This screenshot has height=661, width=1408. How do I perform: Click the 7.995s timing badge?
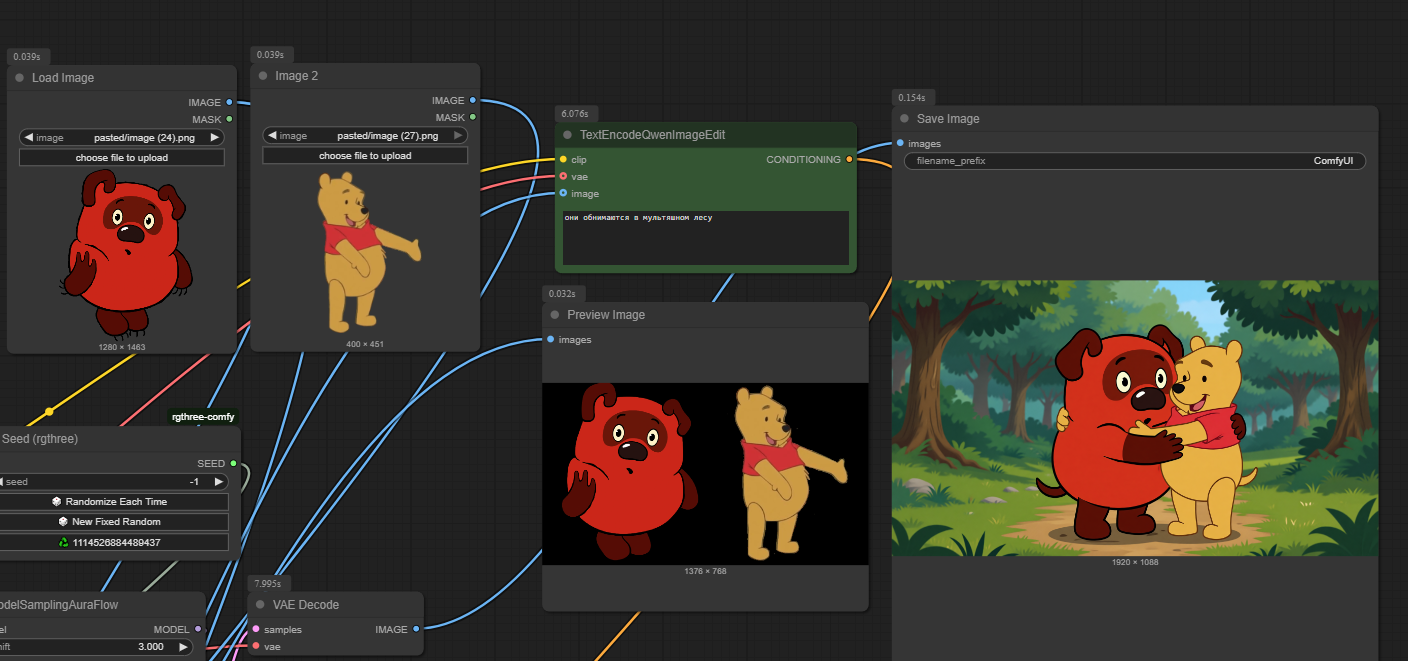point(268,583)
